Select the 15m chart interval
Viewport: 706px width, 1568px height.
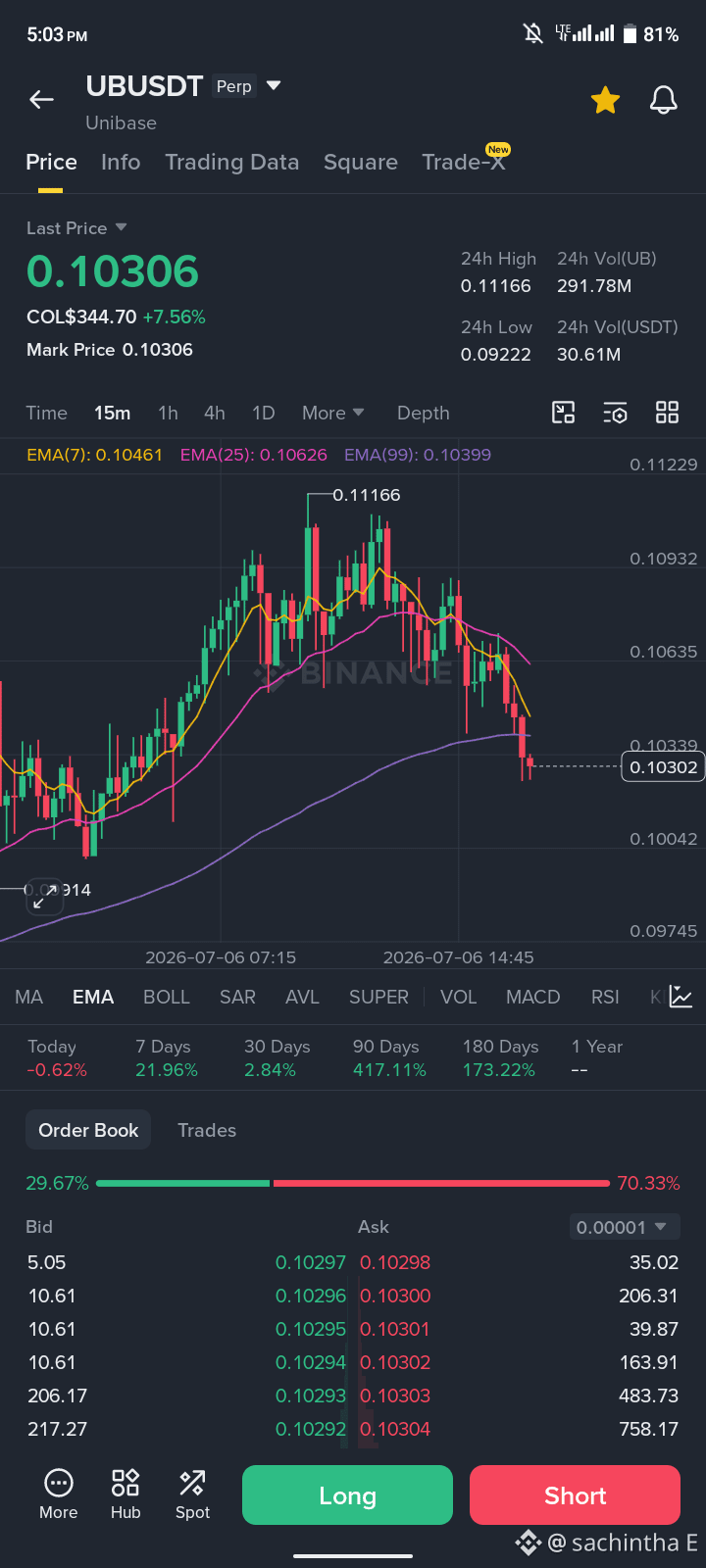coord(112,413)
